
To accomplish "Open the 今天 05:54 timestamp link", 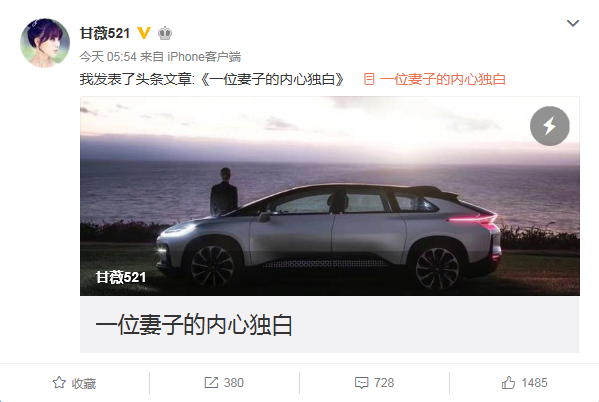I will click(108, 57).
